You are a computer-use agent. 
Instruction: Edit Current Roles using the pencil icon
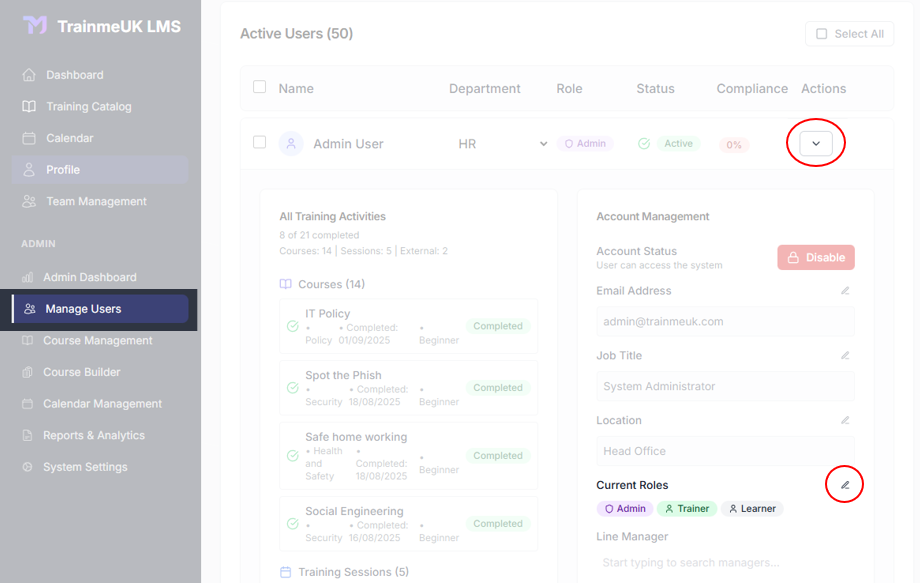click(845, 484)
